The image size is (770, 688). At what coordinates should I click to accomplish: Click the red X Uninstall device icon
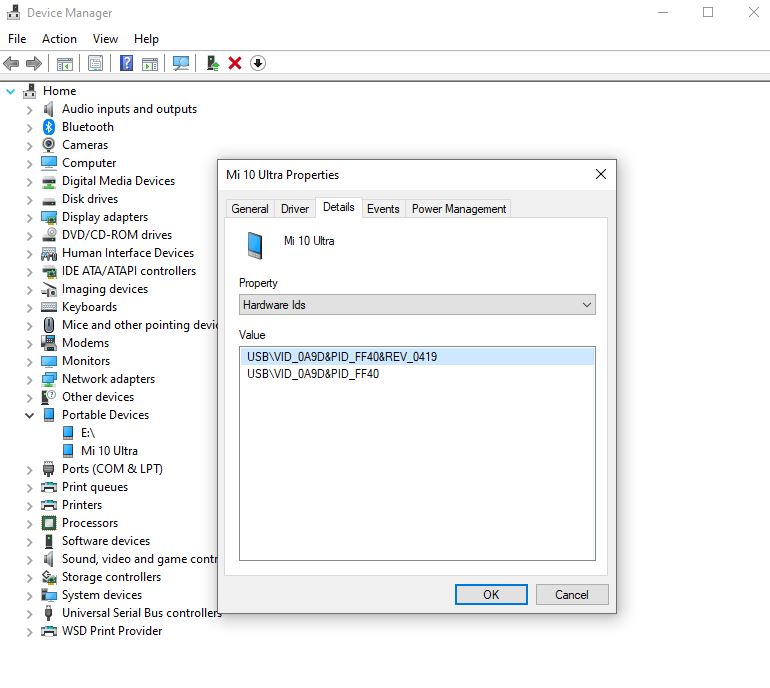click(235, 63)
